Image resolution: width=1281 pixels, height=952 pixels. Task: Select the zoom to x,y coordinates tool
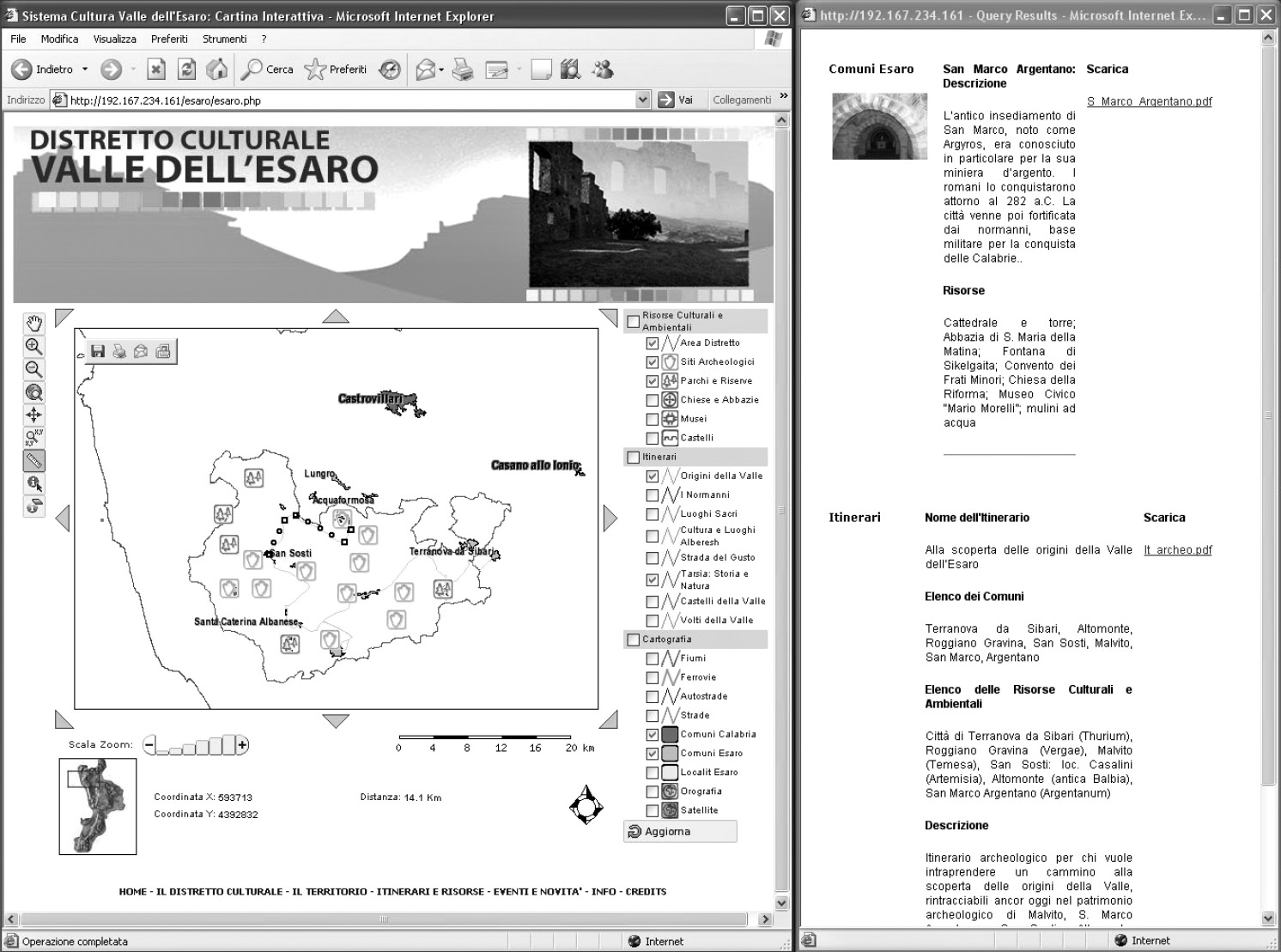click(33, 438)
